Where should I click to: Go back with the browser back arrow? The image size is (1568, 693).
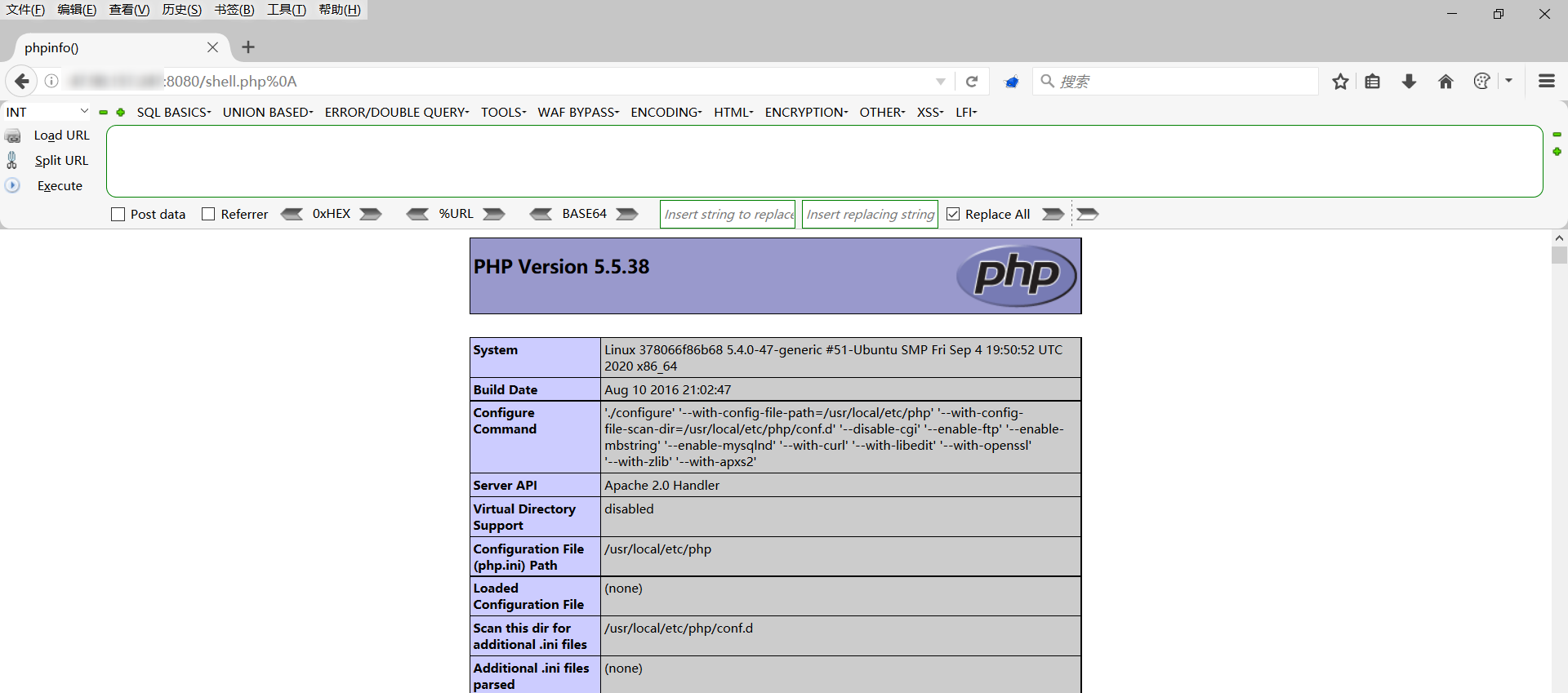click(x=21, y=82)
